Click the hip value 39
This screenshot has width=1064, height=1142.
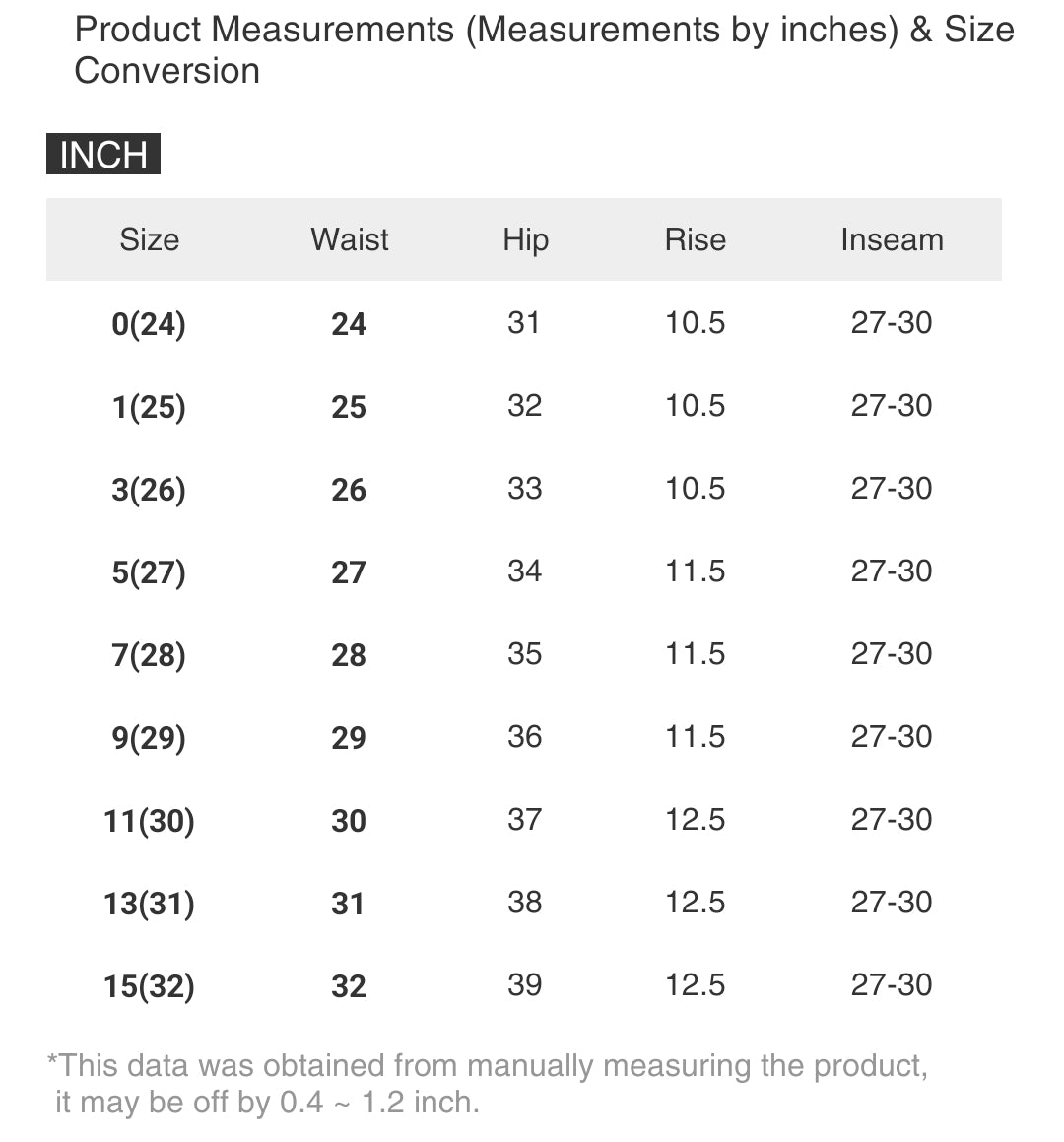pyautogui.click(x=524, y=984)
